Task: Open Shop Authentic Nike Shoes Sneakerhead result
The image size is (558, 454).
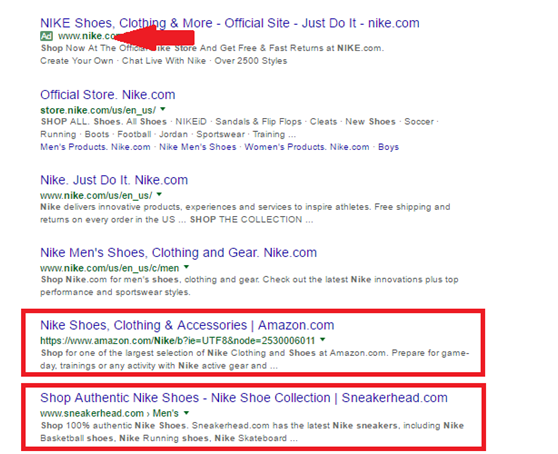Action: (x=244, y=398)
